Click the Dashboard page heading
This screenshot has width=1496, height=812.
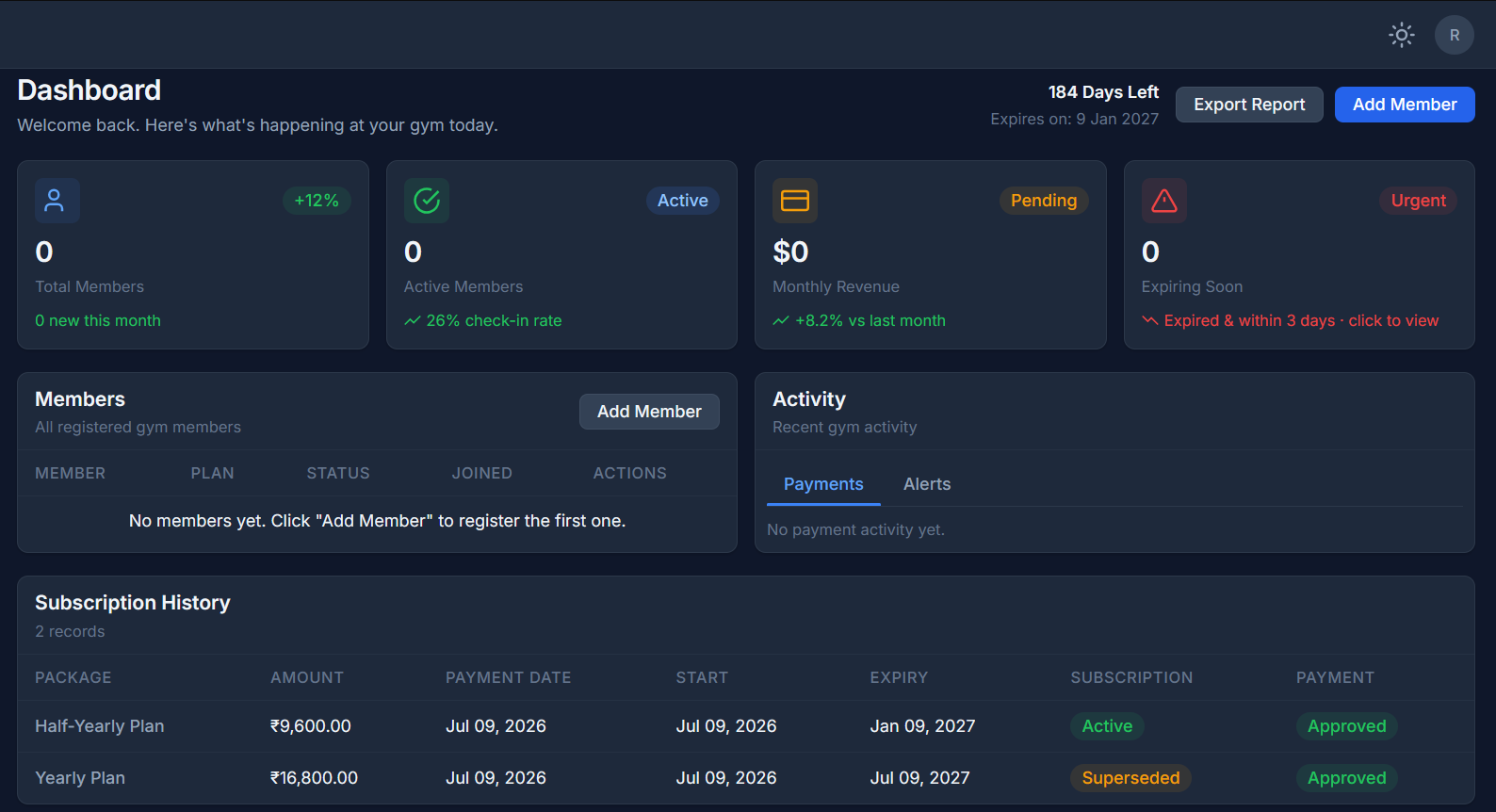pos(89,90)
